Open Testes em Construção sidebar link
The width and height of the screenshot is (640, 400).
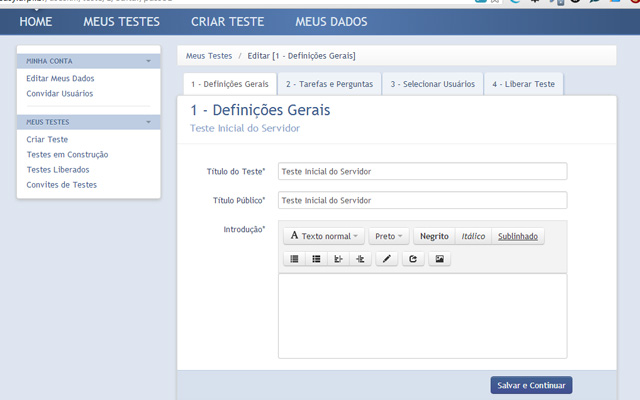67,154
